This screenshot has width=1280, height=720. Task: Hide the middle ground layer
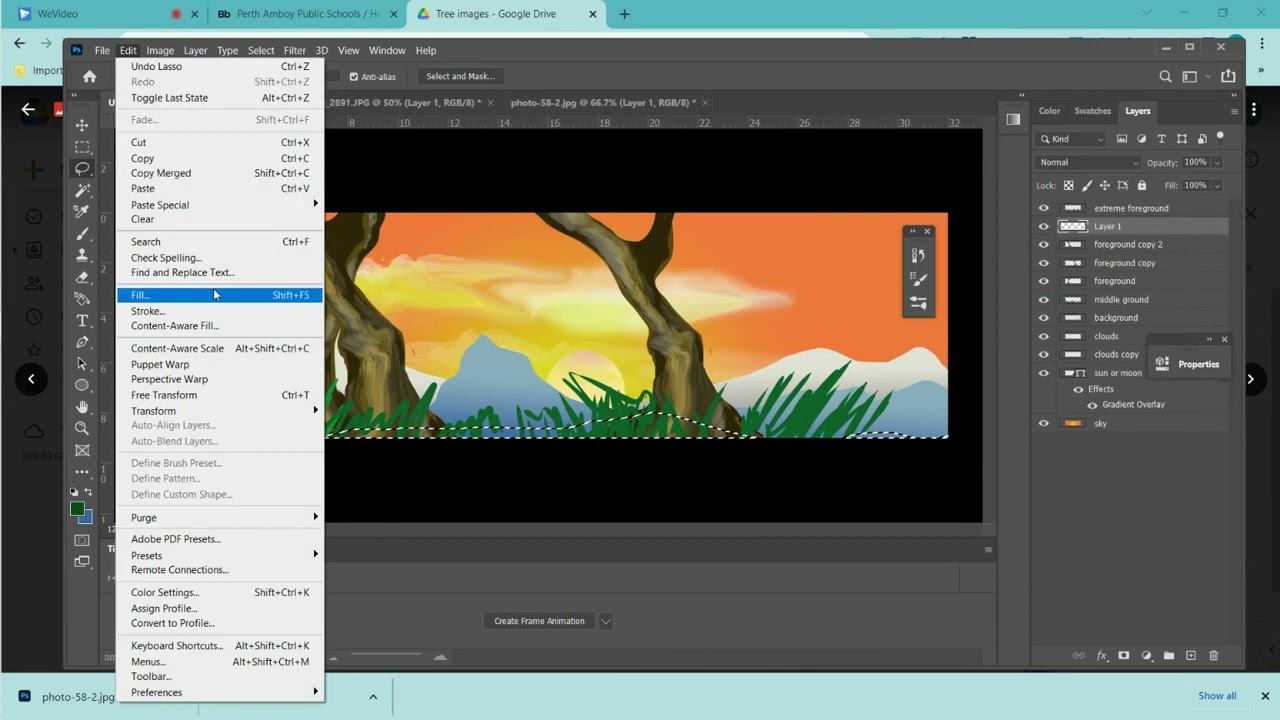point(1044,299)
